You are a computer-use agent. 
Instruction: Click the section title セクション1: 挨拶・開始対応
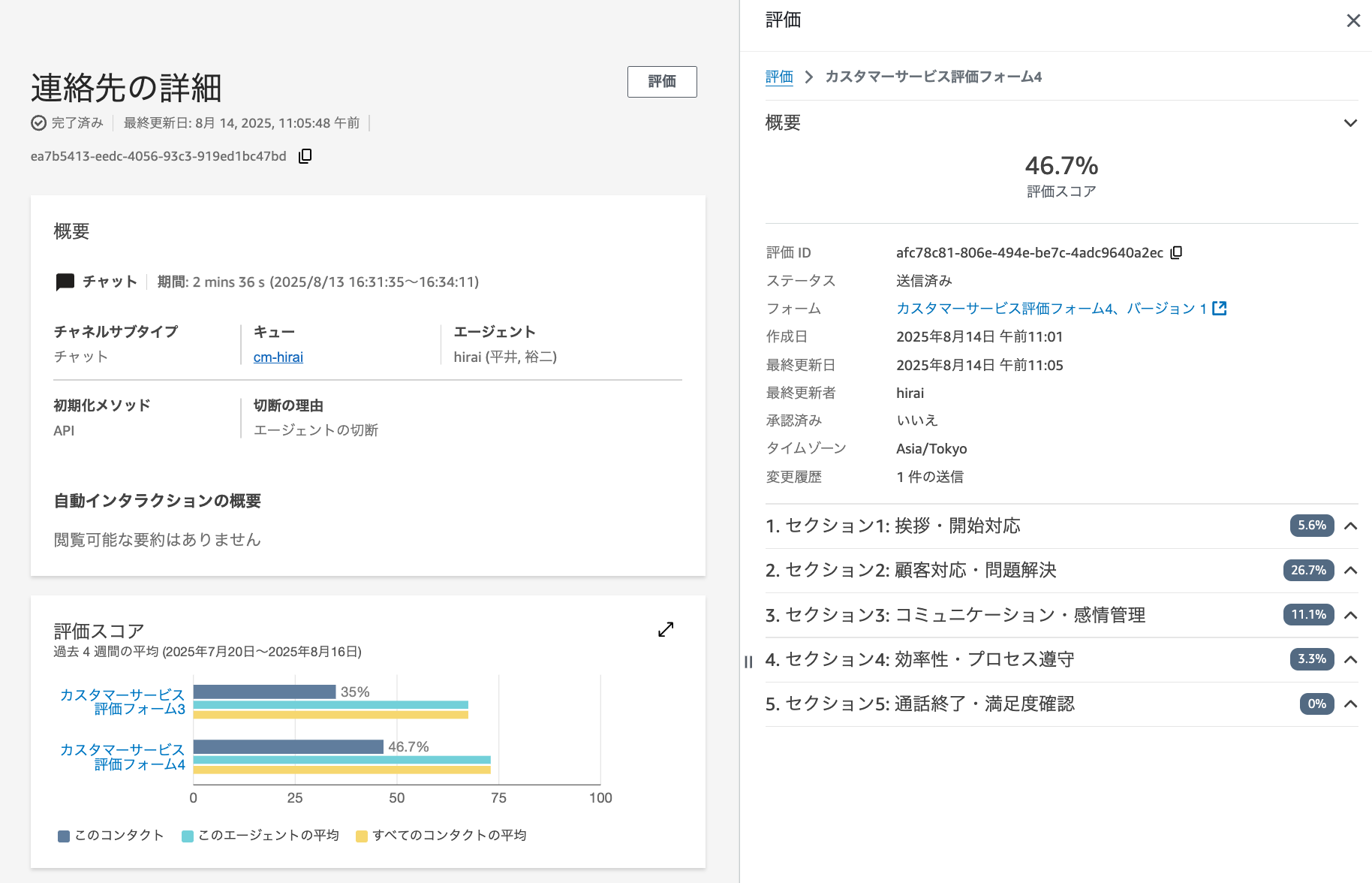pyautogui.click(x=893, y=526)
